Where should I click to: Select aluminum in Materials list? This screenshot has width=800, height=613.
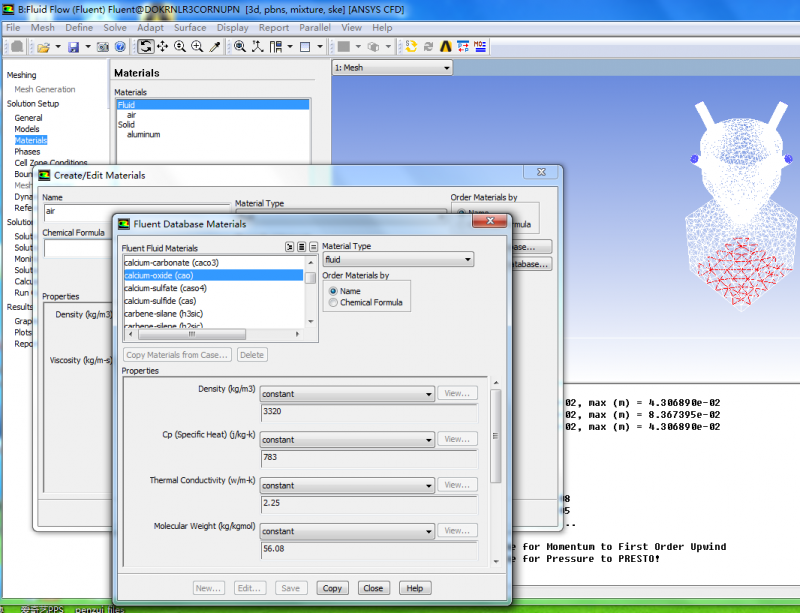pos(143,134)
